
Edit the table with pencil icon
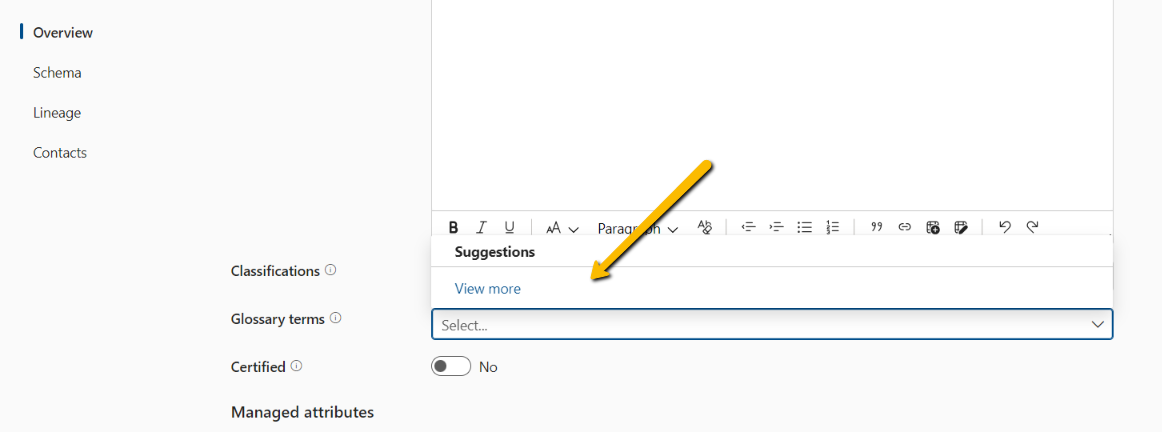(x=960, y=227)
